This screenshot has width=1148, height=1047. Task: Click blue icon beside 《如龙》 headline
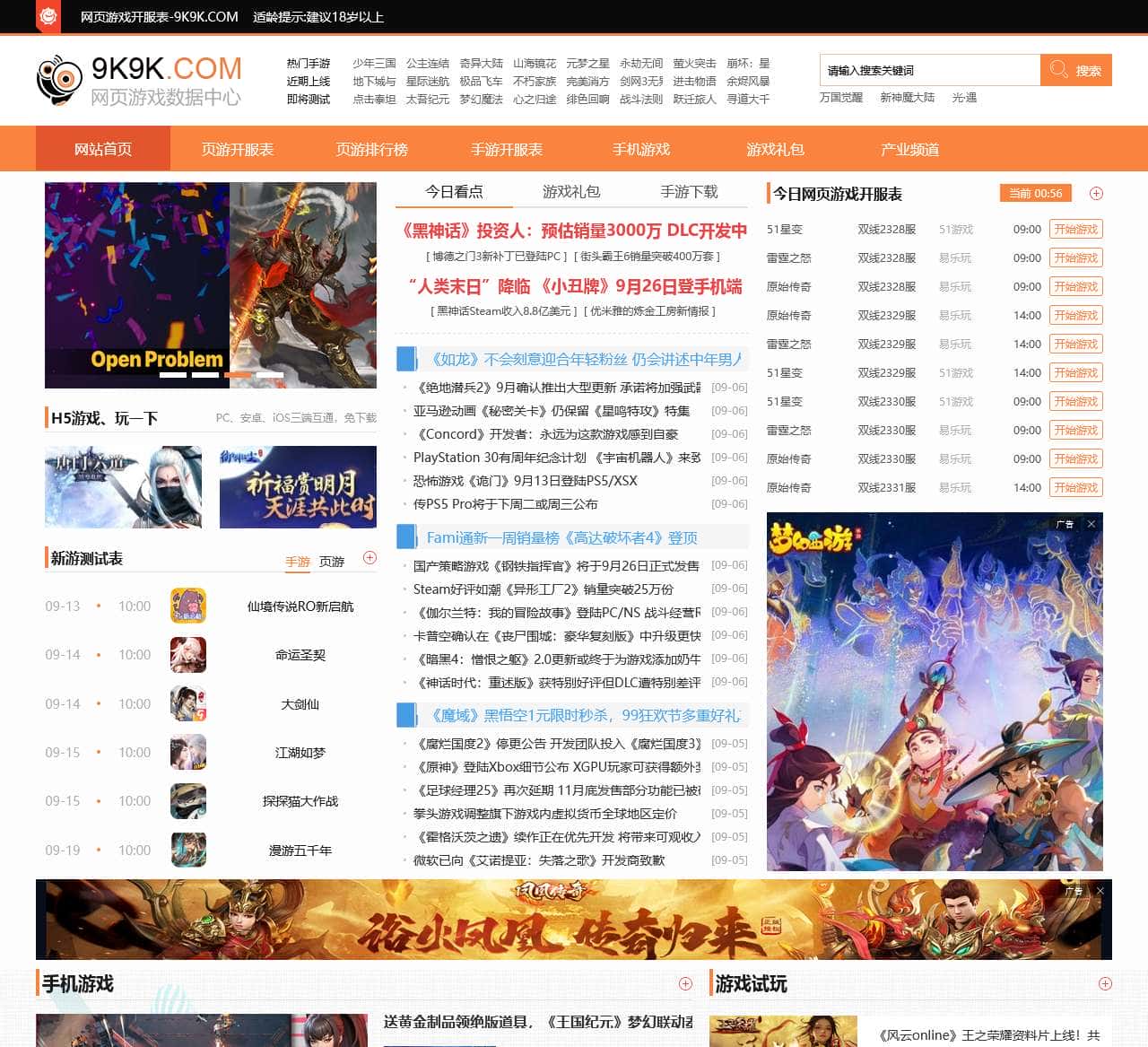pos(406,359)
